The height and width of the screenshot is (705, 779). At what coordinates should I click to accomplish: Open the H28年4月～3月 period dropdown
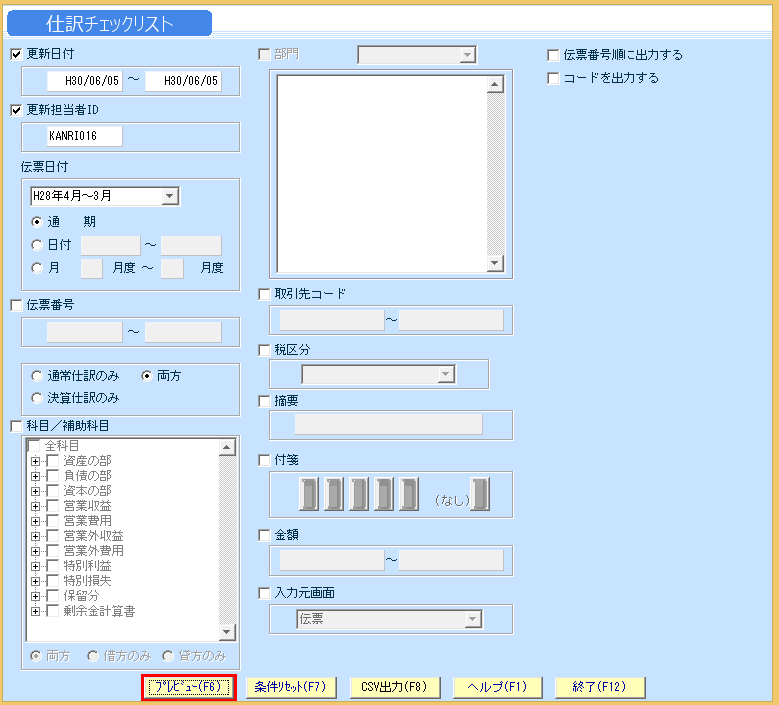click(170, 196)
